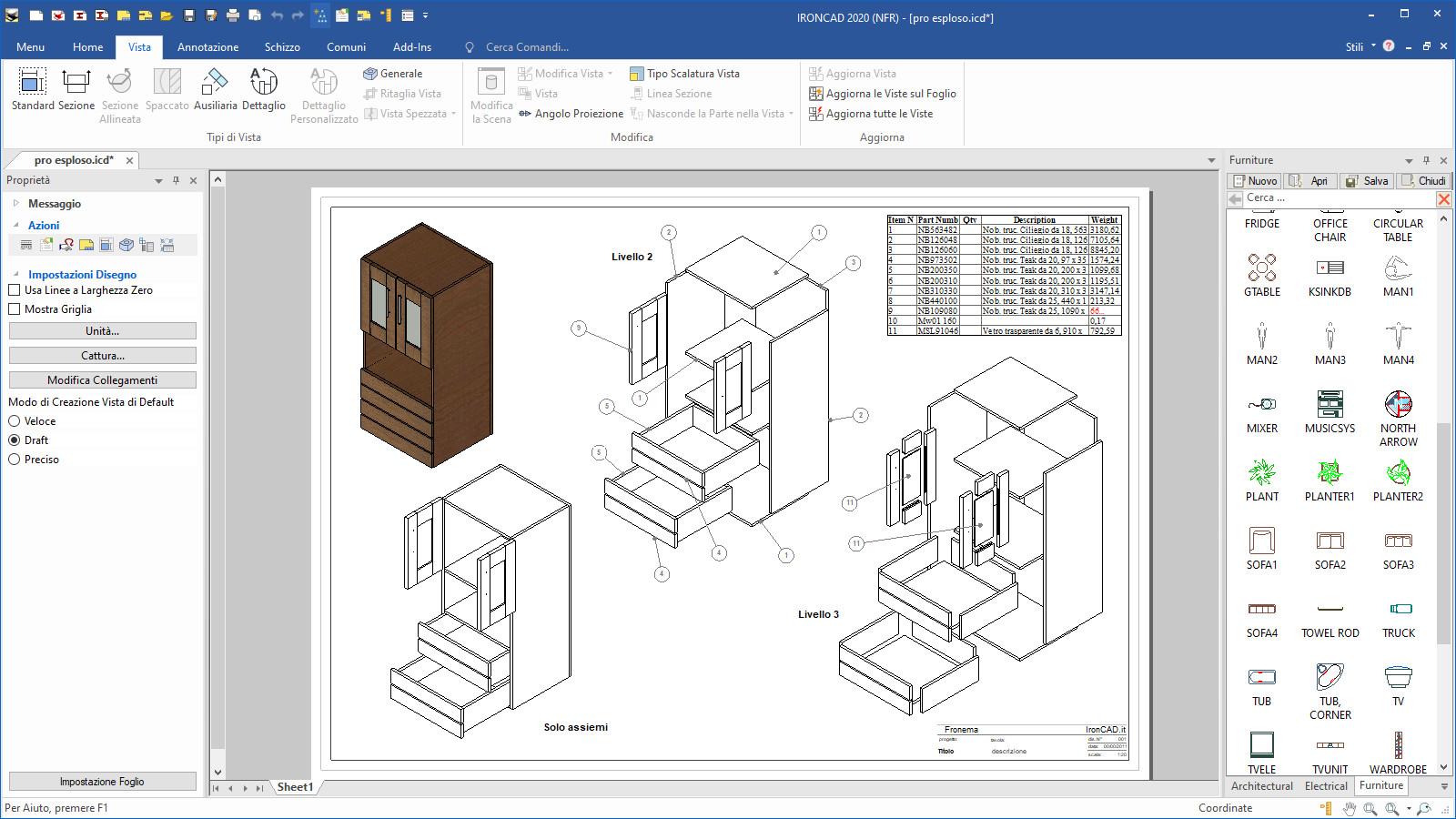This screenshot has height=819, width=1456.
Task: Open the Stili dropdown
Action: (1360, 46)
